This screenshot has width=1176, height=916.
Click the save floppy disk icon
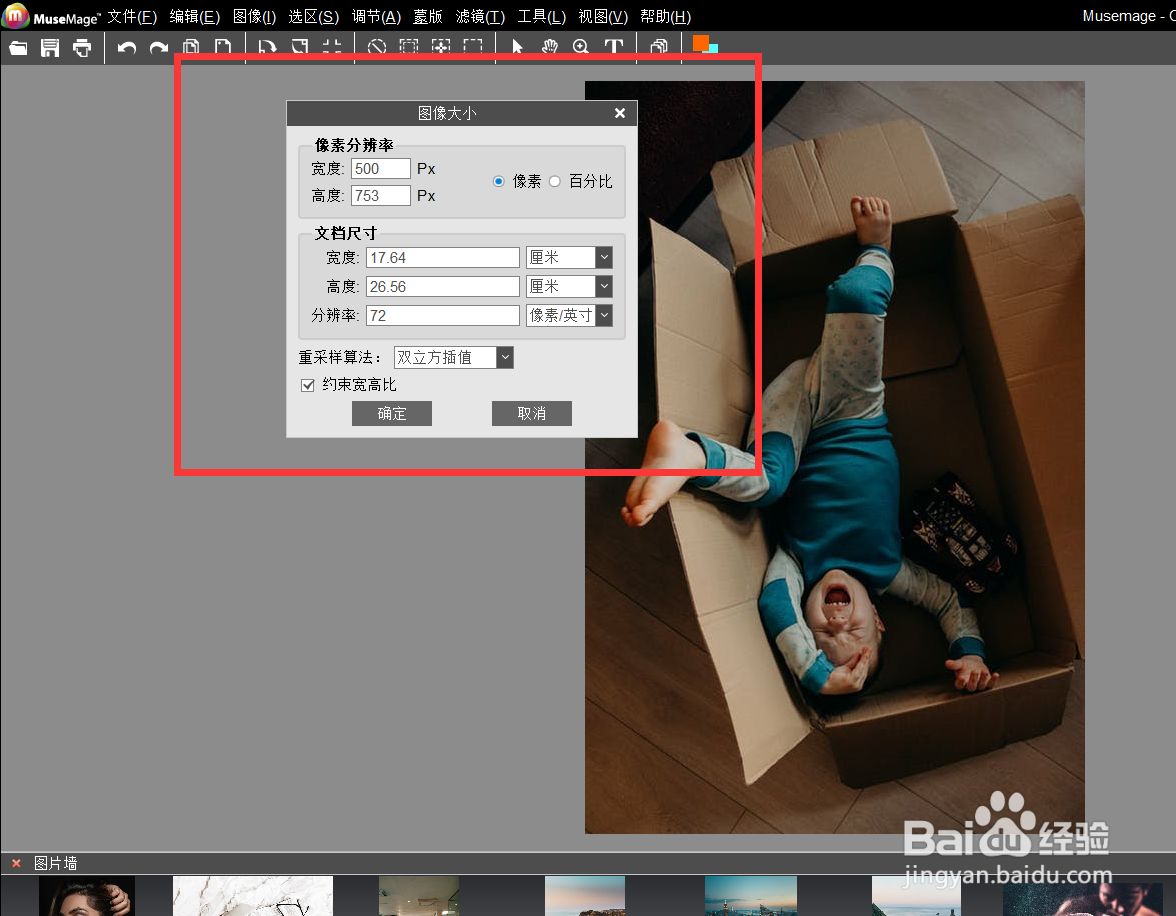pos(50,48)
